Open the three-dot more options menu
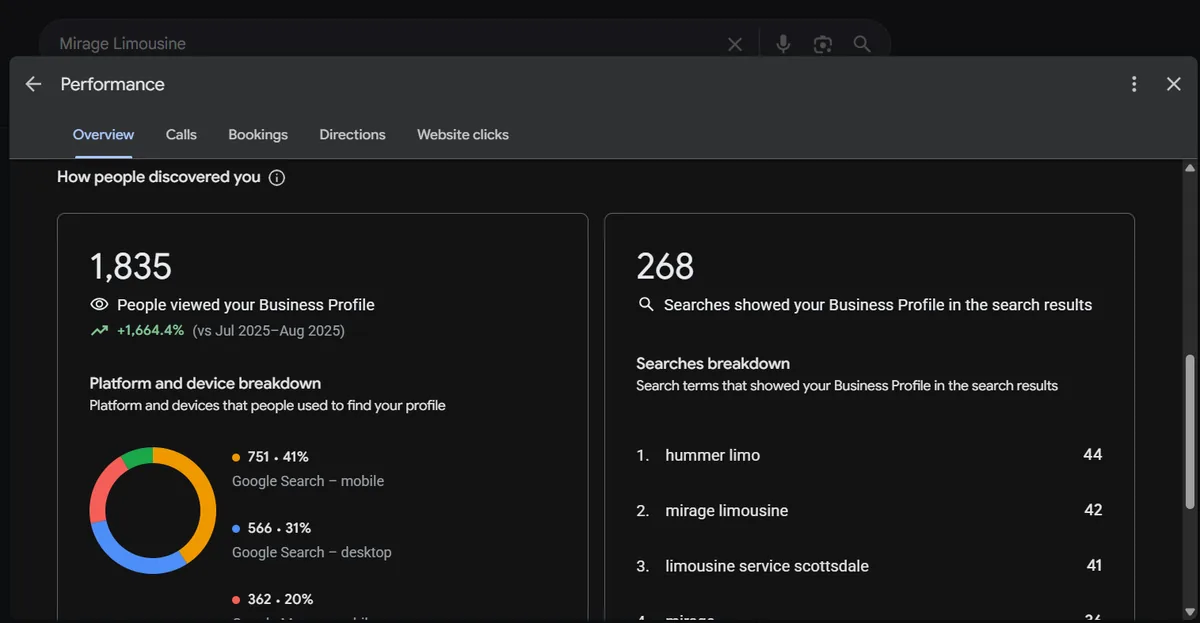Screen dimensions: 1200x623 pyautogui.click(x=1134, y=84)
